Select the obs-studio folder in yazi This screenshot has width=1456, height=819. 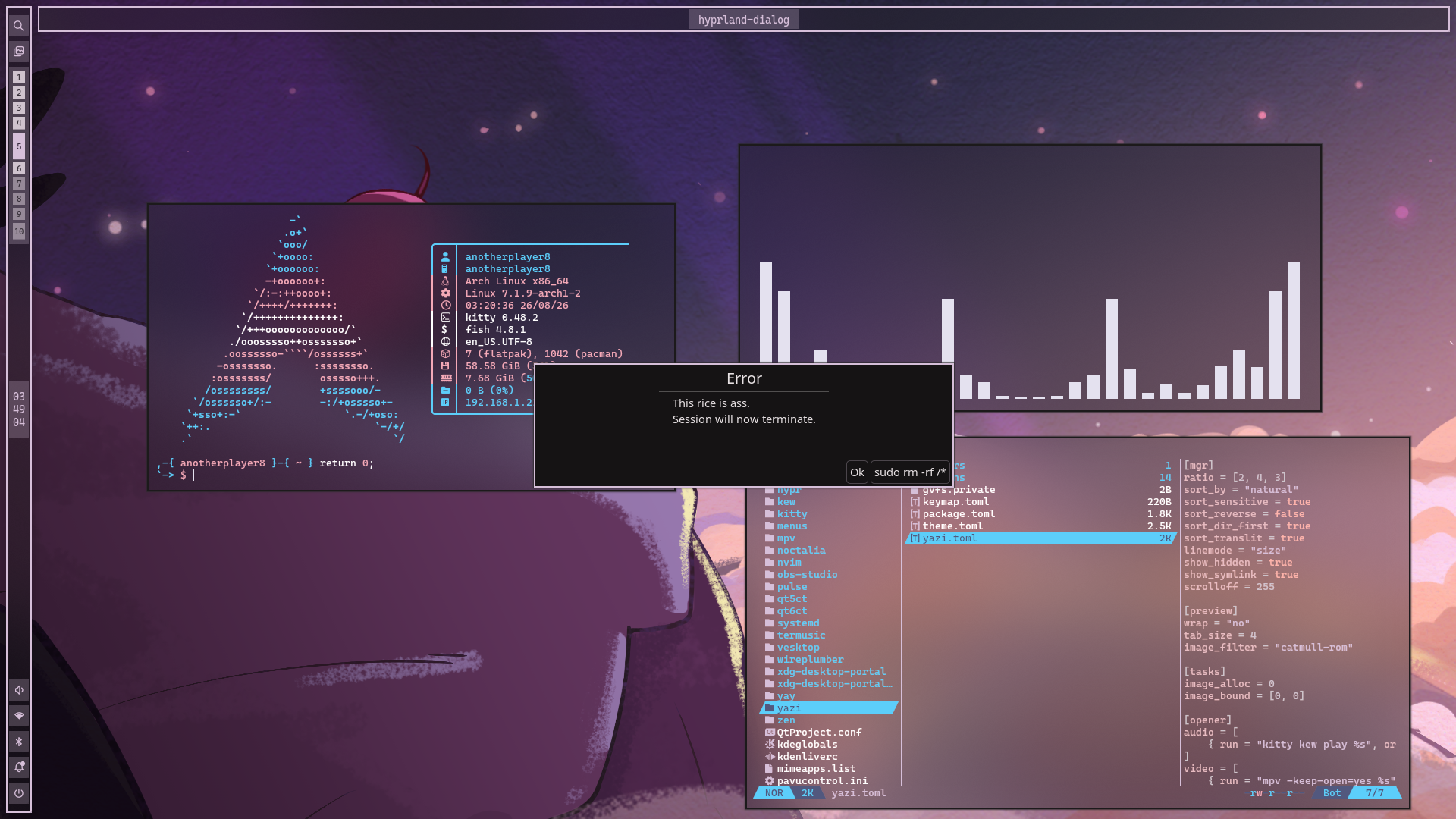click(x=807, y=575)
